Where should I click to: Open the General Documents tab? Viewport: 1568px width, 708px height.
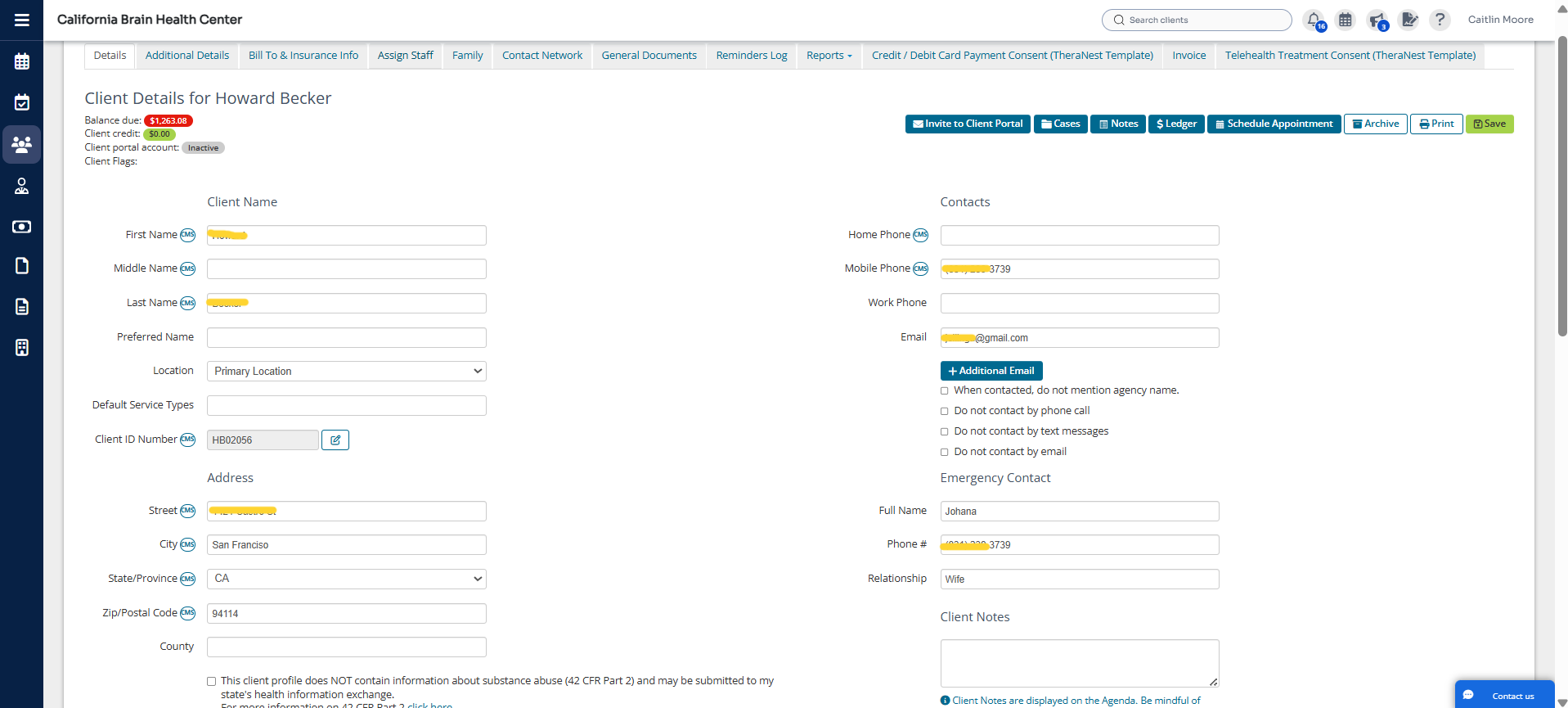(x=649, y=56)
